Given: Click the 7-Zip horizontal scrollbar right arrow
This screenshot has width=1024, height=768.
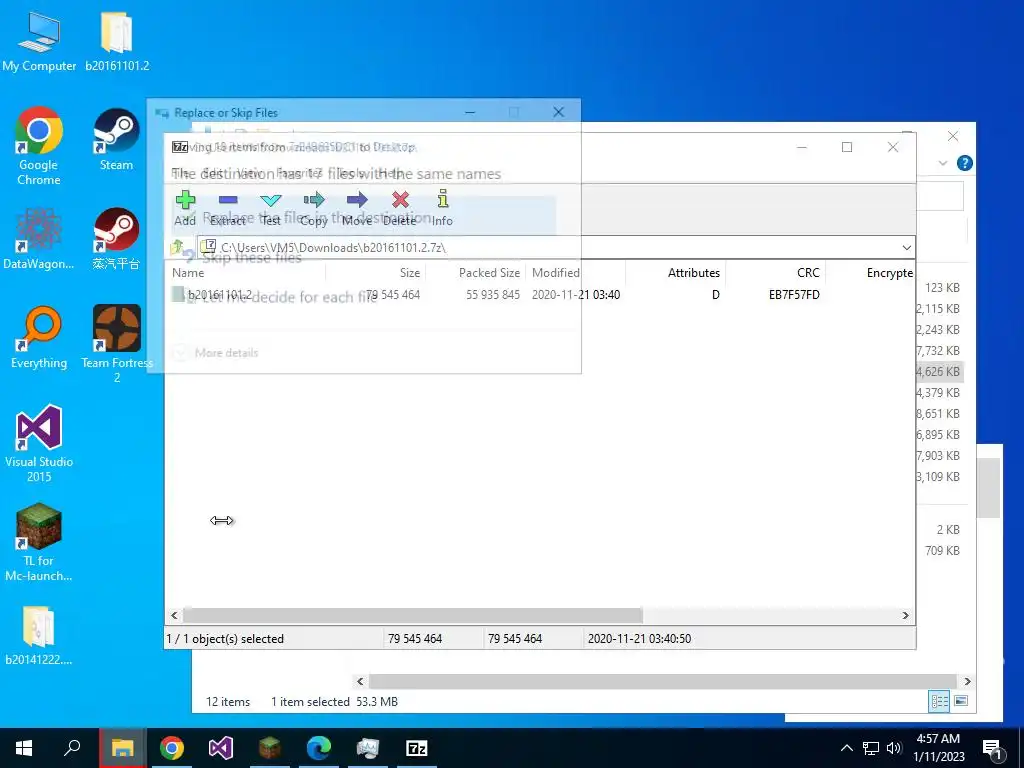Looking at the screenshot, I should tap(905, 615).
